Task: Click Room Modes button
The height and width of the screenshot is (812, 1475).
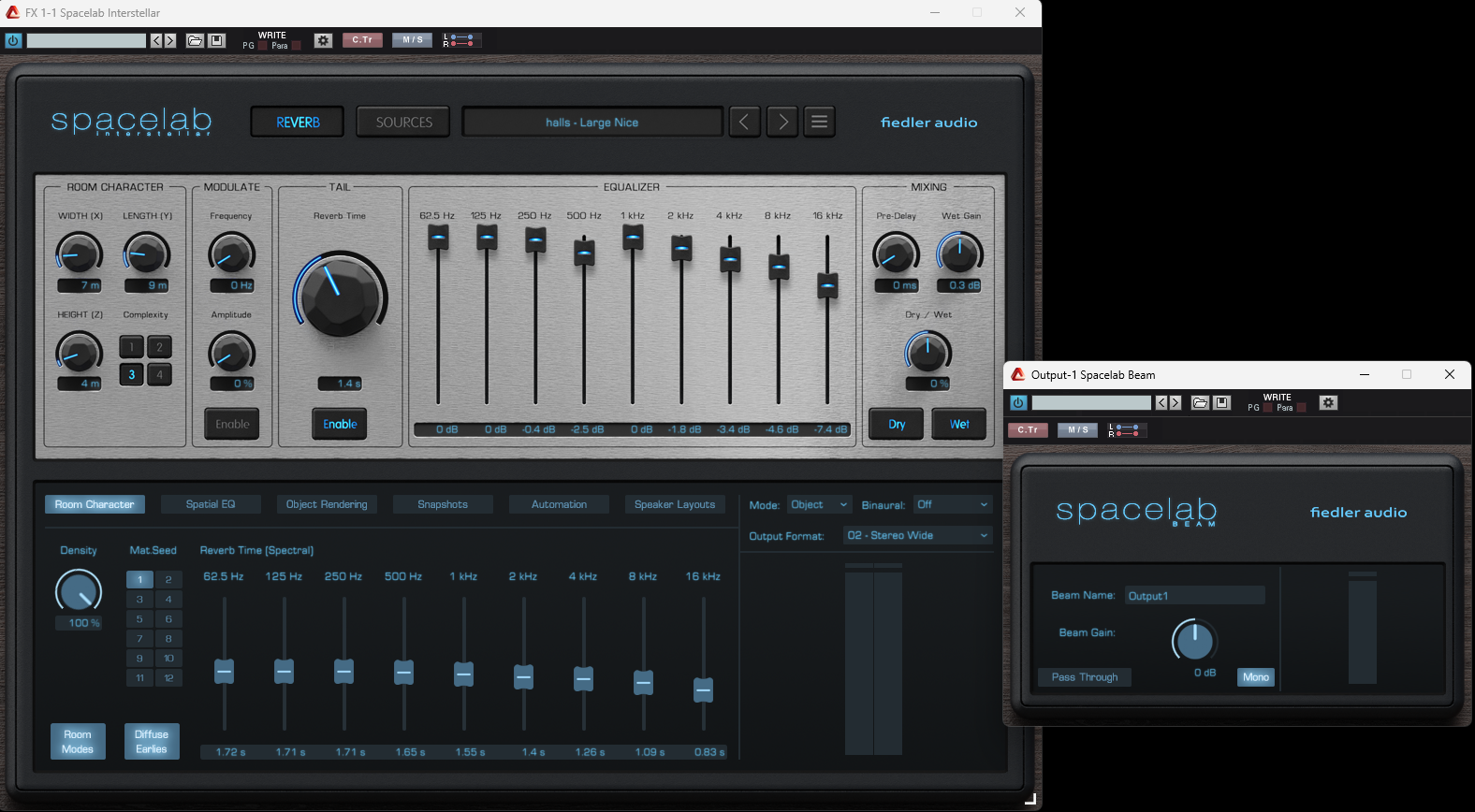Action: tap(78, 741)
